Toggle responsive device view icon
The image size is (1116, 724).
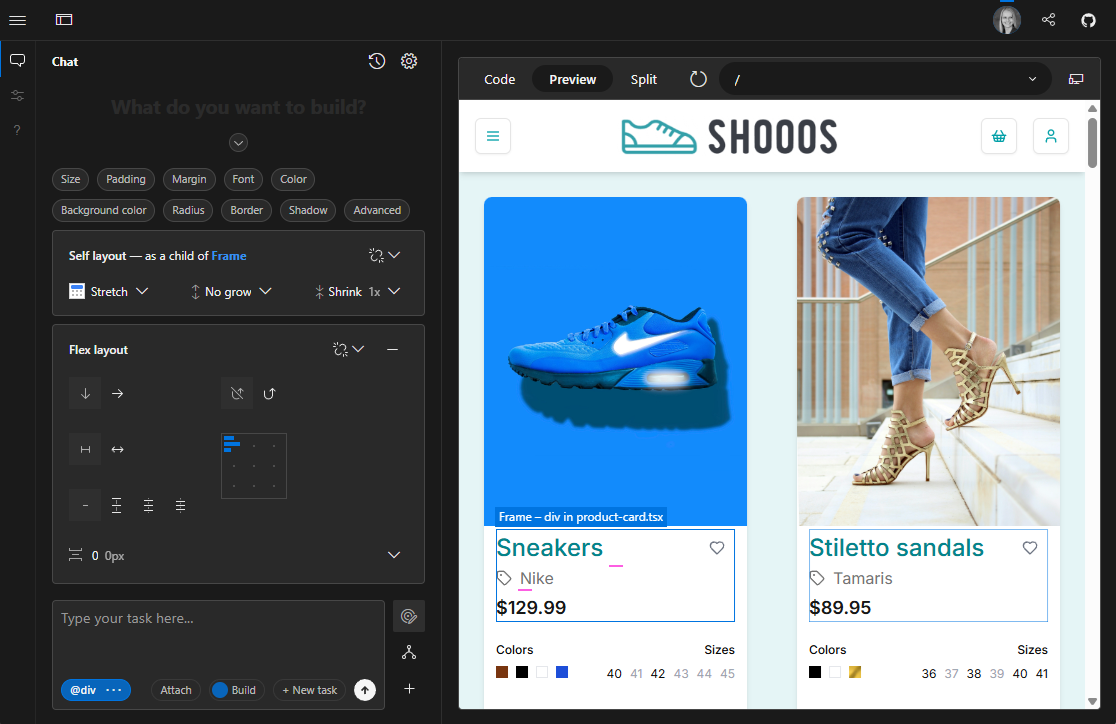click(1076, 79)
